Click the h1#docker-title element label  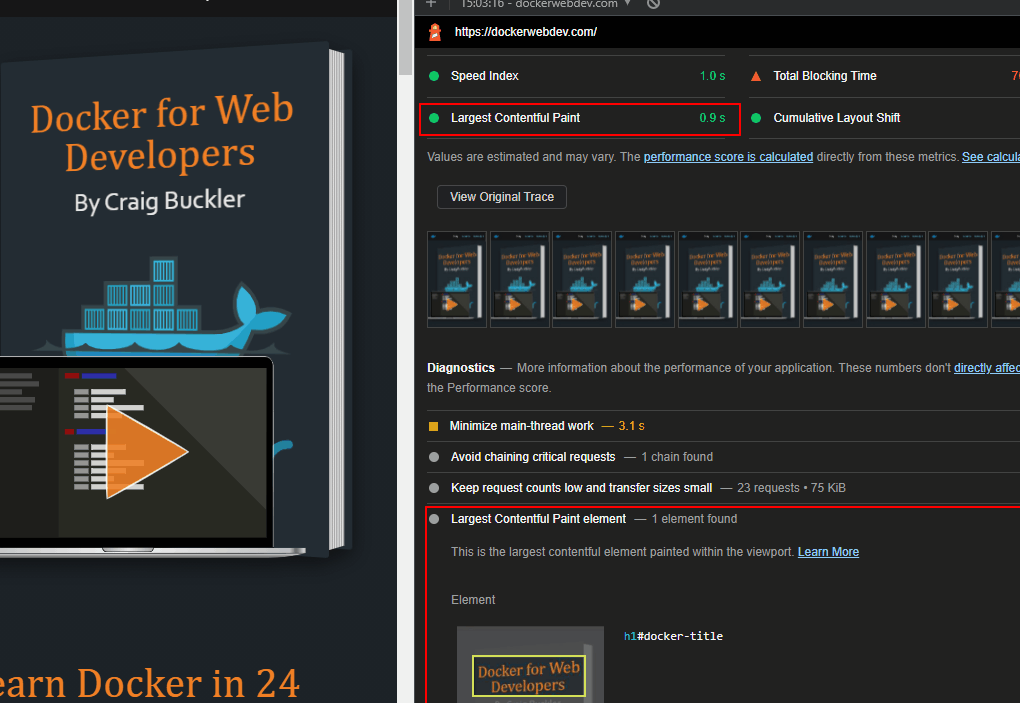(673, 636)
